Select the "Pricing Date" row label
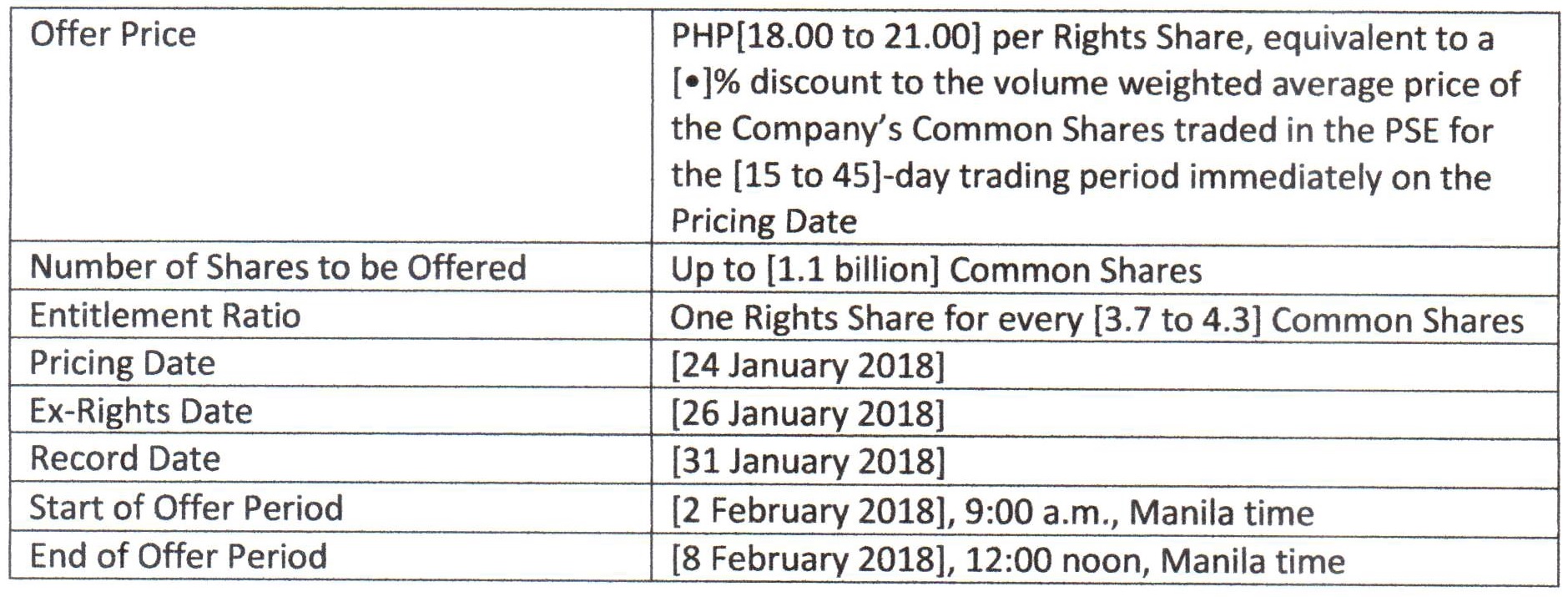The image size is (1568, 597). coord(122,363)
